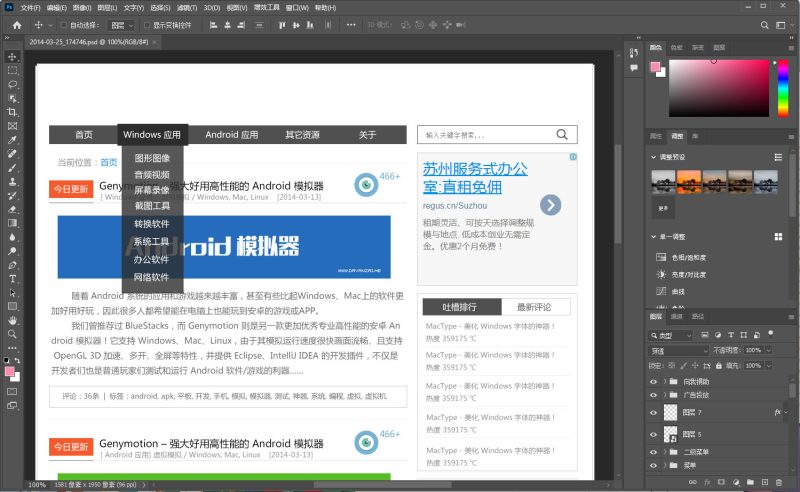Click the 图层 7 layer thumbnail
This screenshot has width=800, height=492.
[x=670, y=412]
